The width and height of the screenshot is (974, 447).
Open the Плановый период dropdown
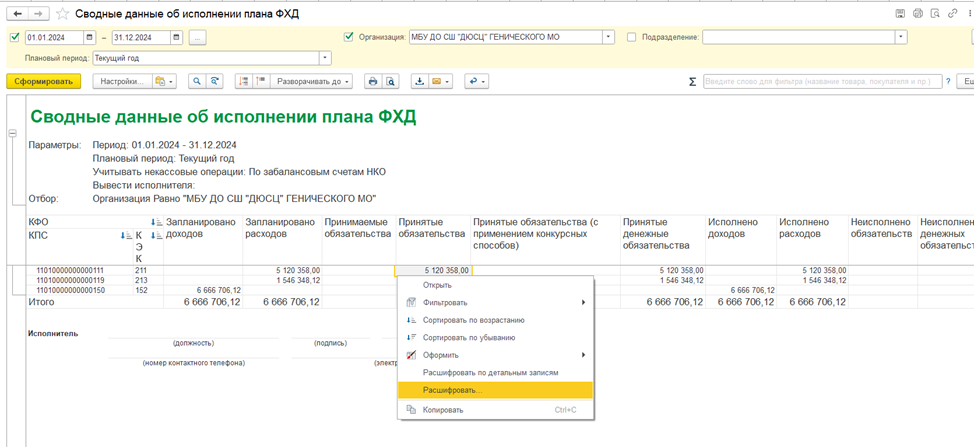(x=325, y=58)
